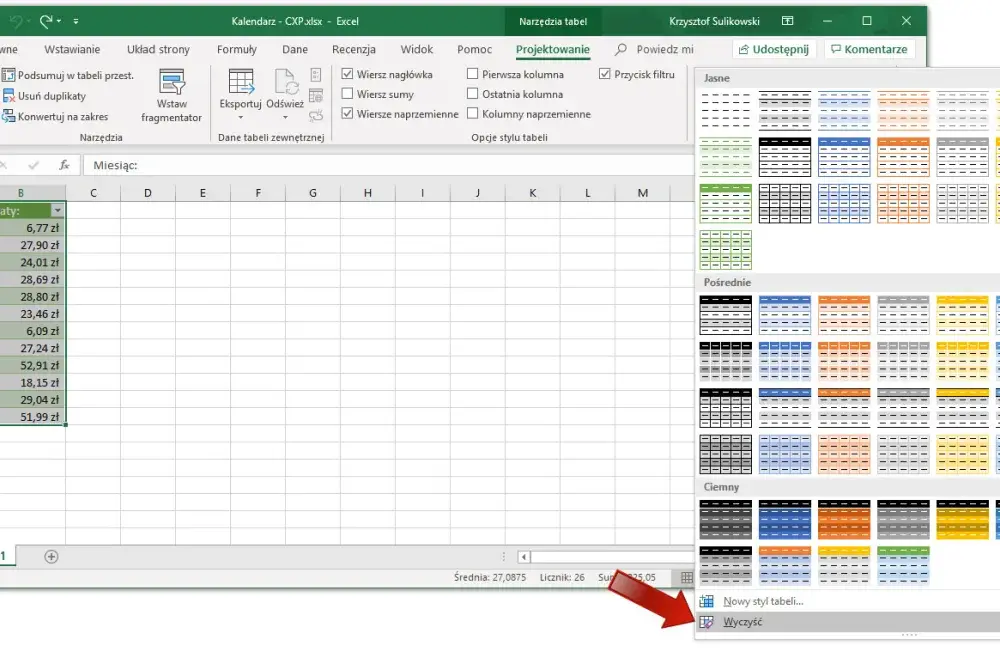Enable Kolumny naprzemienne checkbox

click(473, 114)
